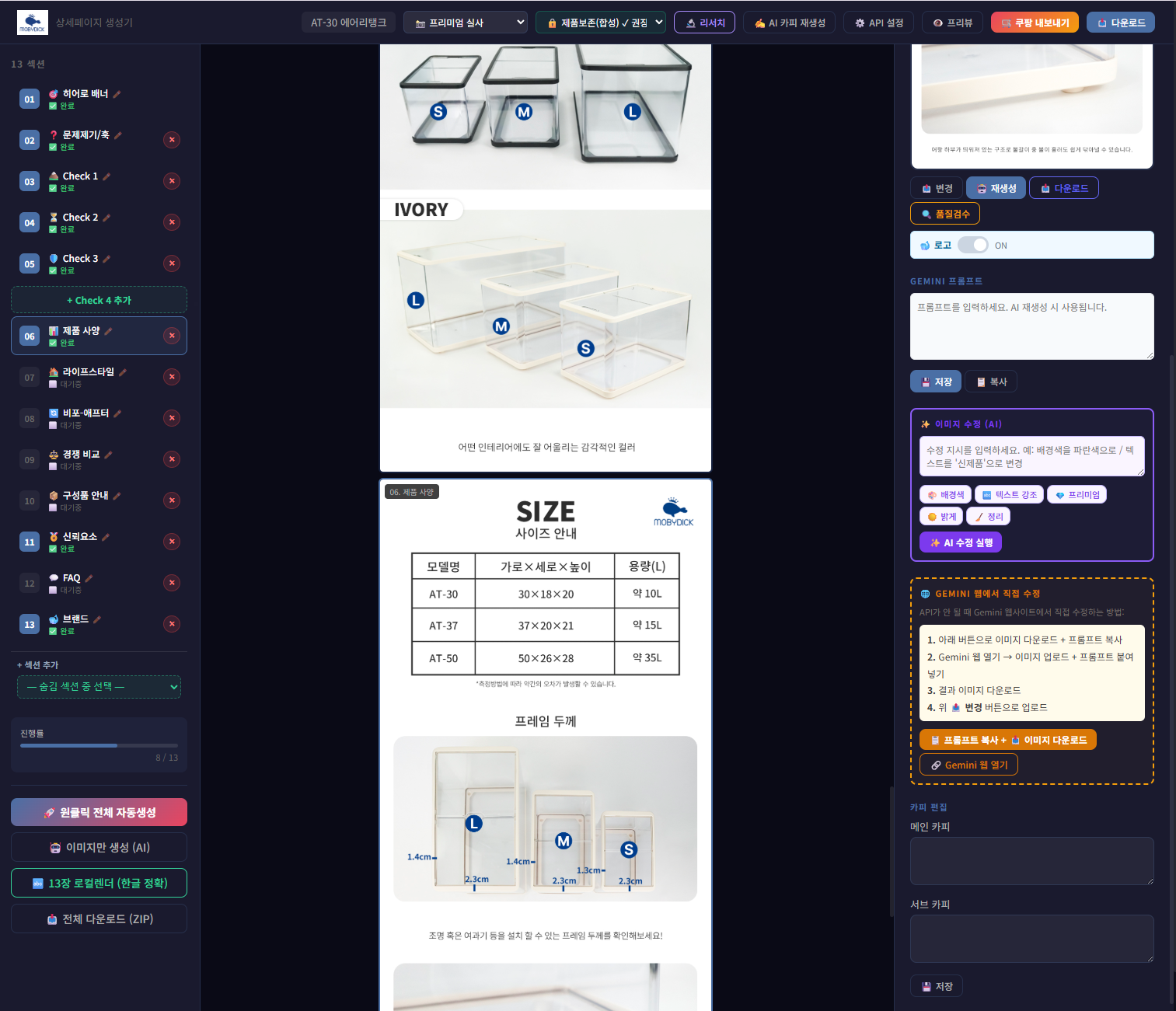Toggle the 로고 switch
Screen dimensions: 1176x1011
click(x=973, y=245)
